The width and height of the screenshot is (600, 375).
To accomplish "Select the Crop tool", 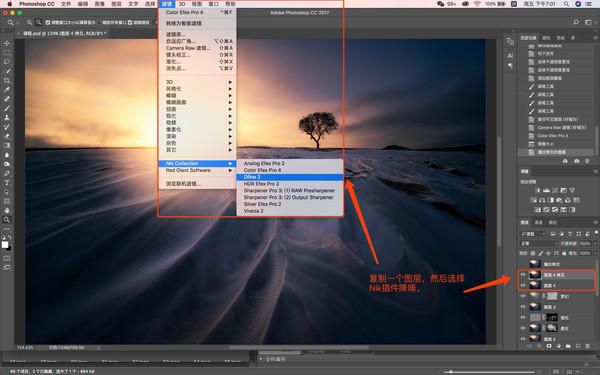I will tap(7, 80).
